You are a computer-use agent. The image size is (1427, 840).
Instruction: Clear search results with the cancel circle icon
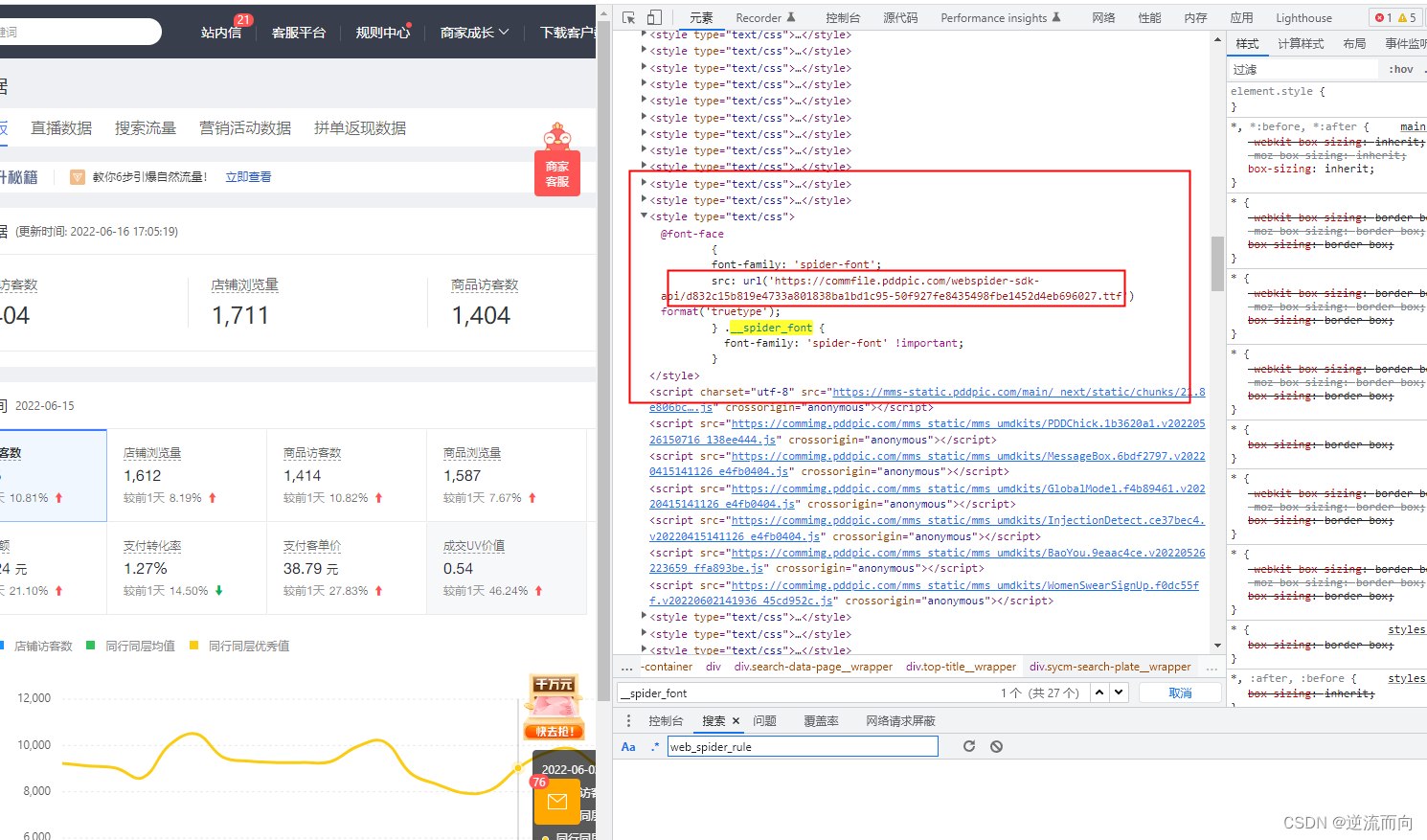click(996, 746)
